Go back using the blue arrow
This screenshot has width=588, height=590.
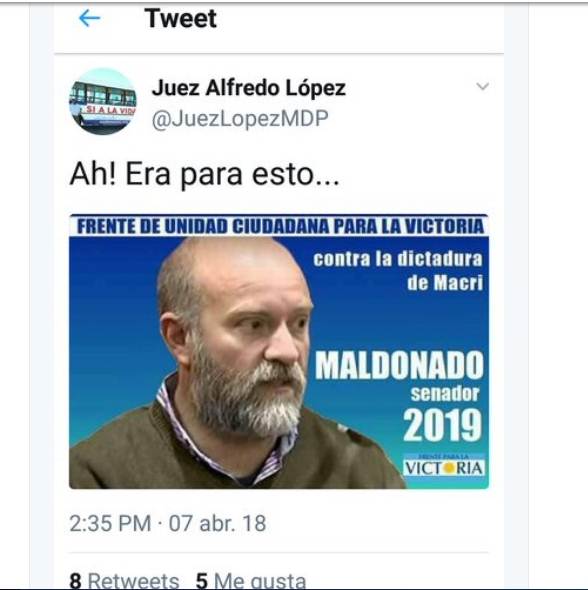coord(90,18)
